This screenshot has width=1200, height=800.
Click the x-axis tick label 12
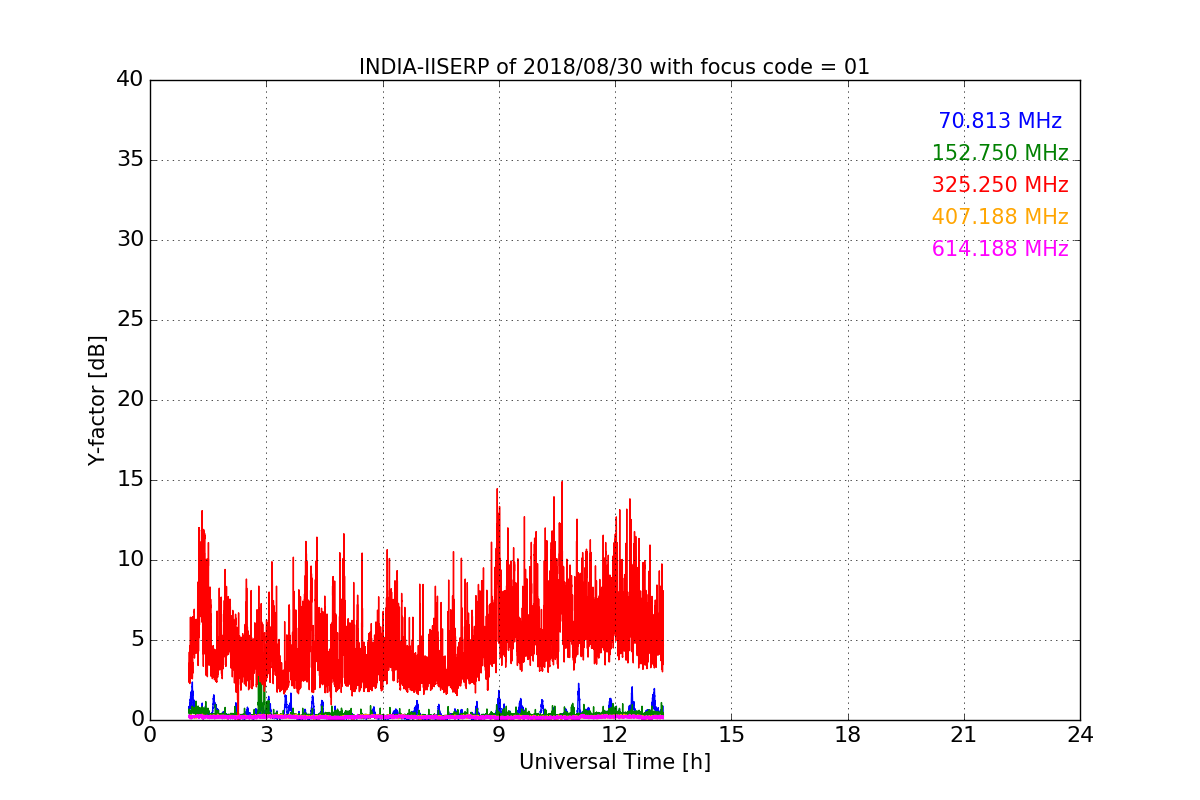pos(615,735)
